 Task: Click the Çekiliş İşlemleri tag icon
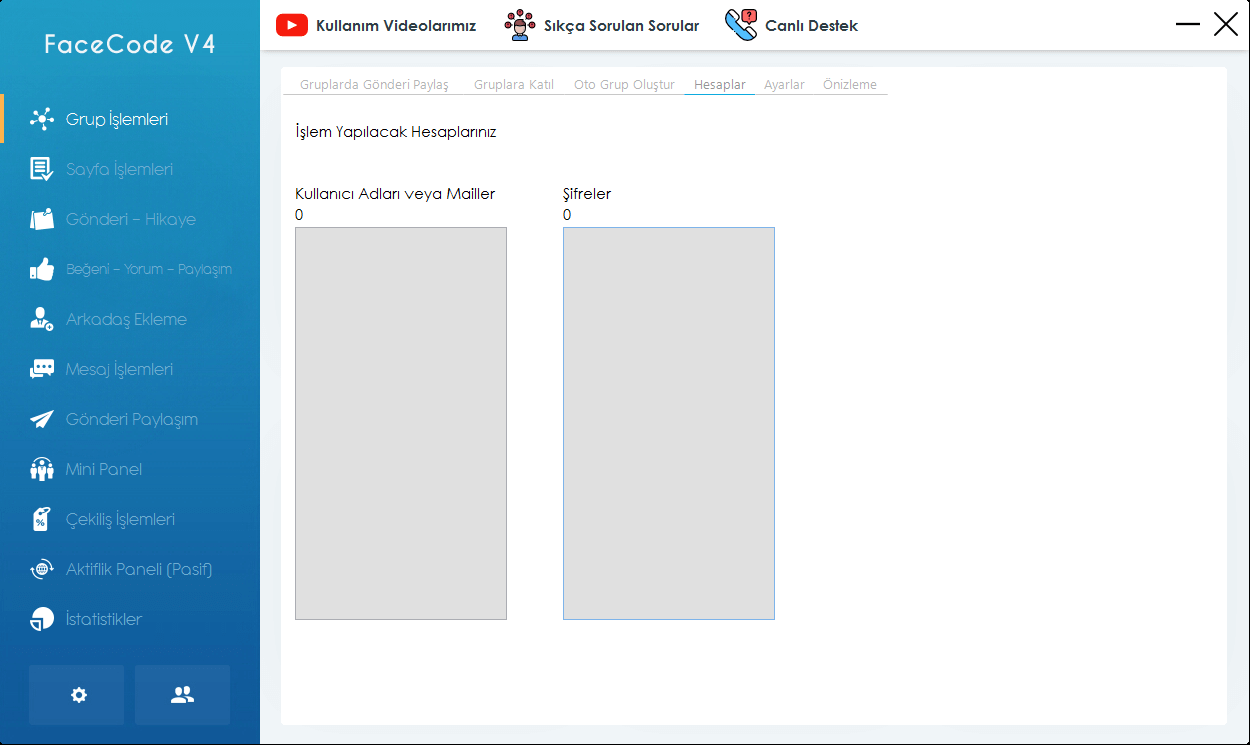pyautogui.click(x=42, y=519)
